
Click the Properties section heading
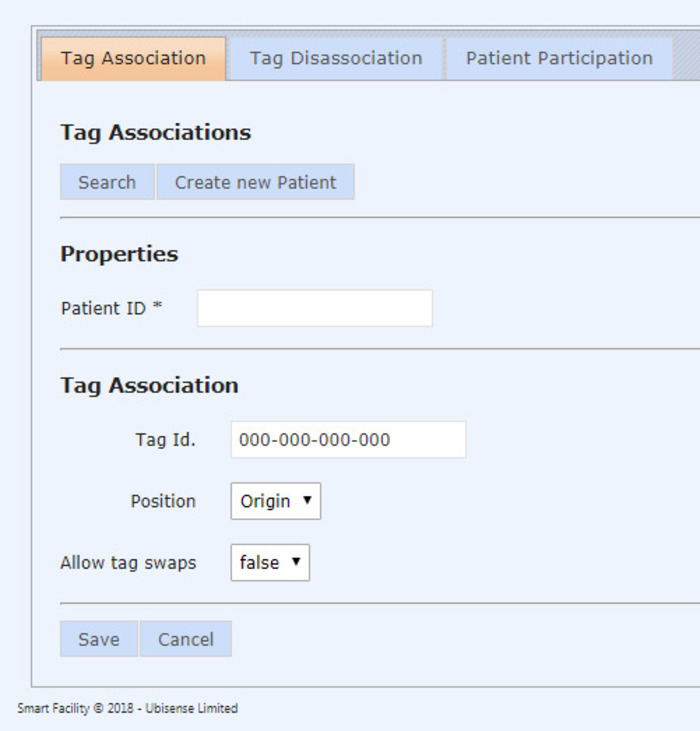coord(119,254)
